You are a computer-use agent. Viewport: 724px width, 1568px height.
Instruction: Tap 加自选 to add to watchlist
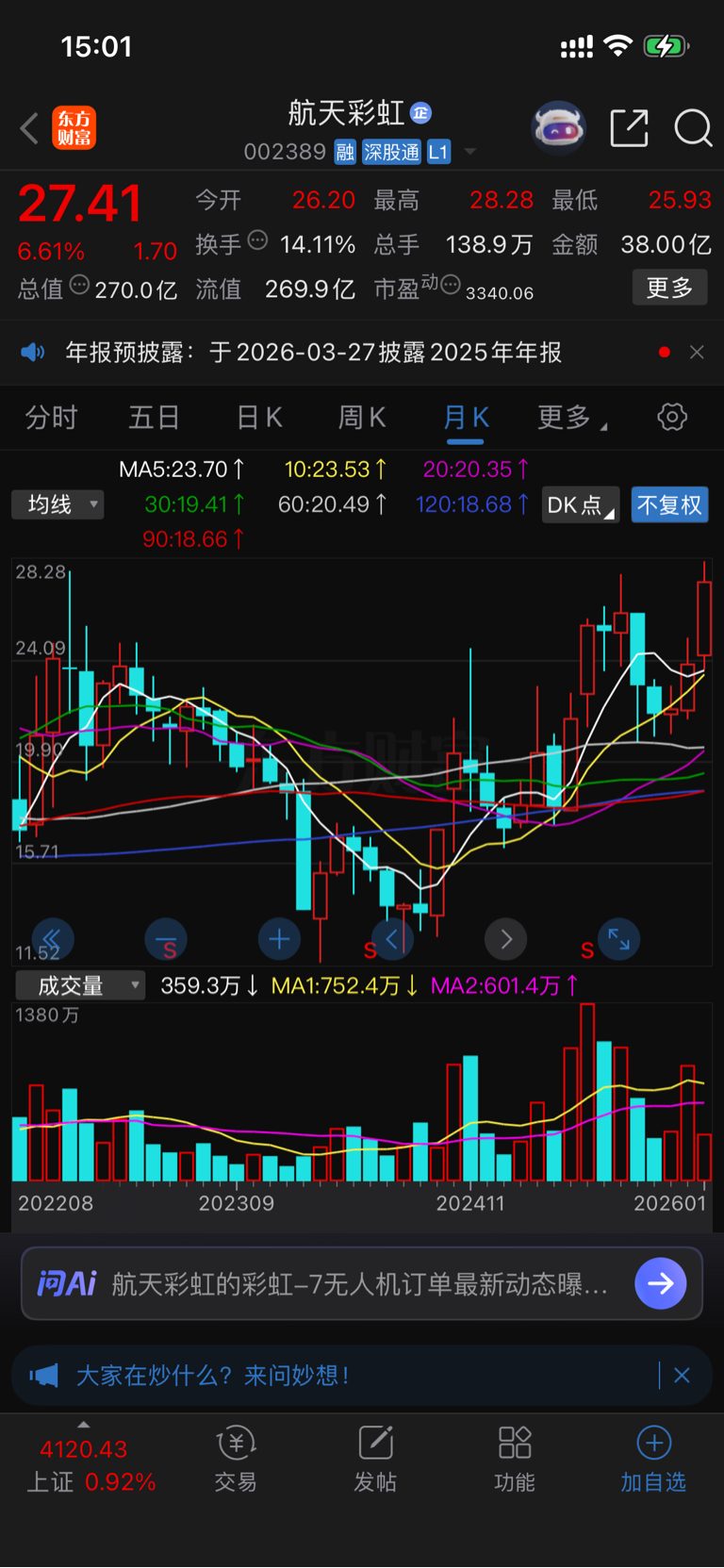pos(653,1460)
